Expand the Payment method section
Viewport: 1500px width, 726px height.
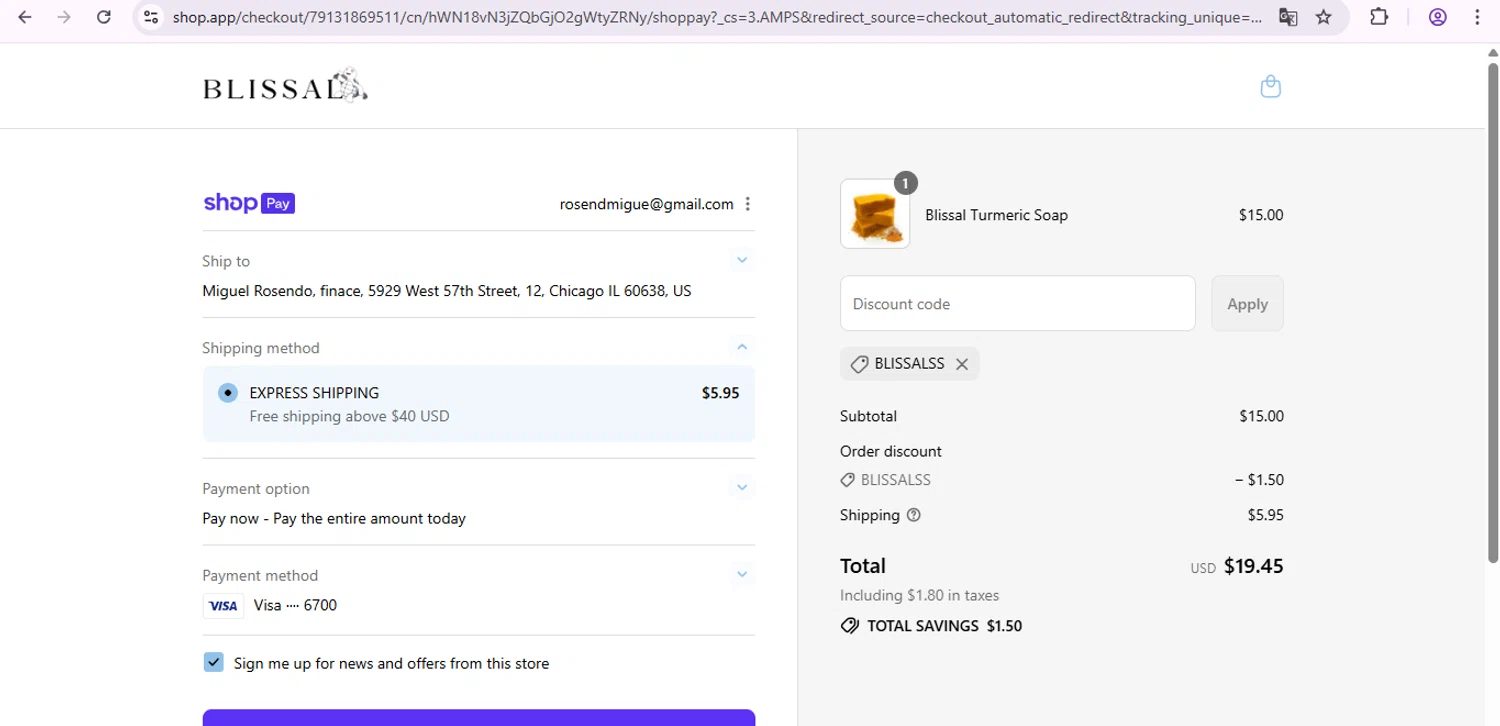pos(742,575)
